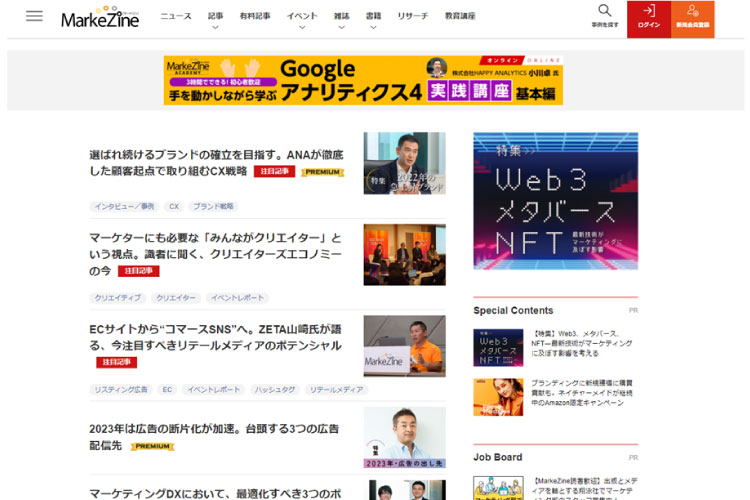Click PREMIUM badge on 2023年 広告 article
This screenshot has height=500, width=750.
pyautogui.click(x=152, y=446)
